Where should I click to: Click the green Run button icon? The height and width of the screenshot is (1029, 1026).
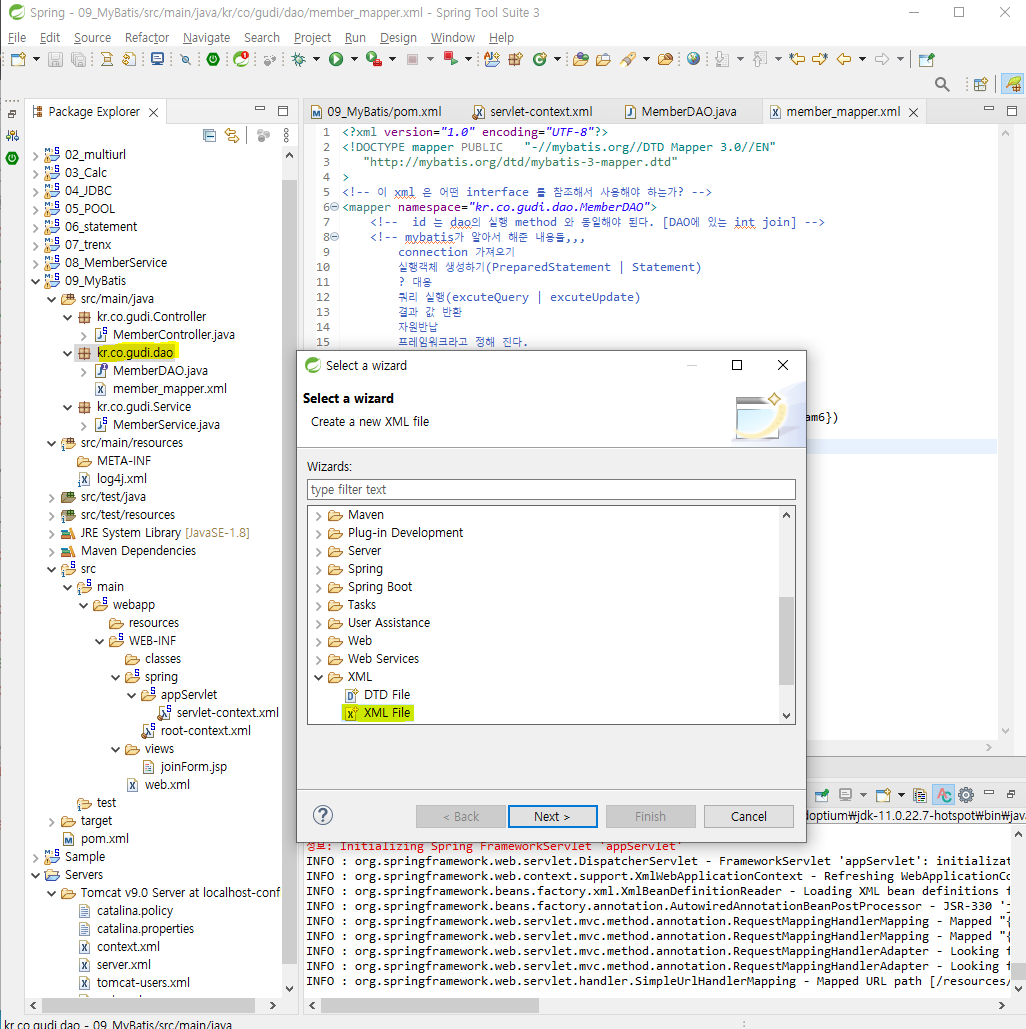point(336,60)
